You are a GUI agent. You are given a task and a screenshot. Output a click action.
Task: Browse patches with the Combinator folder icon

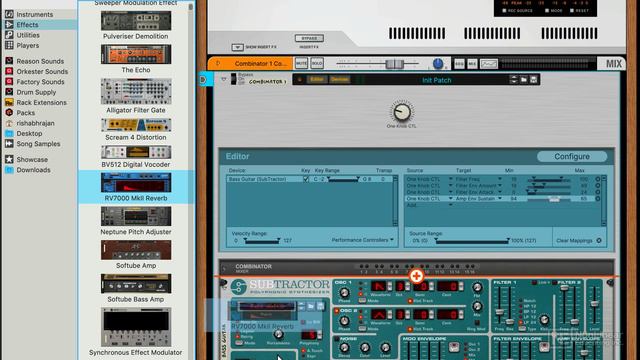pyautogui.click(x=524, y=80)
